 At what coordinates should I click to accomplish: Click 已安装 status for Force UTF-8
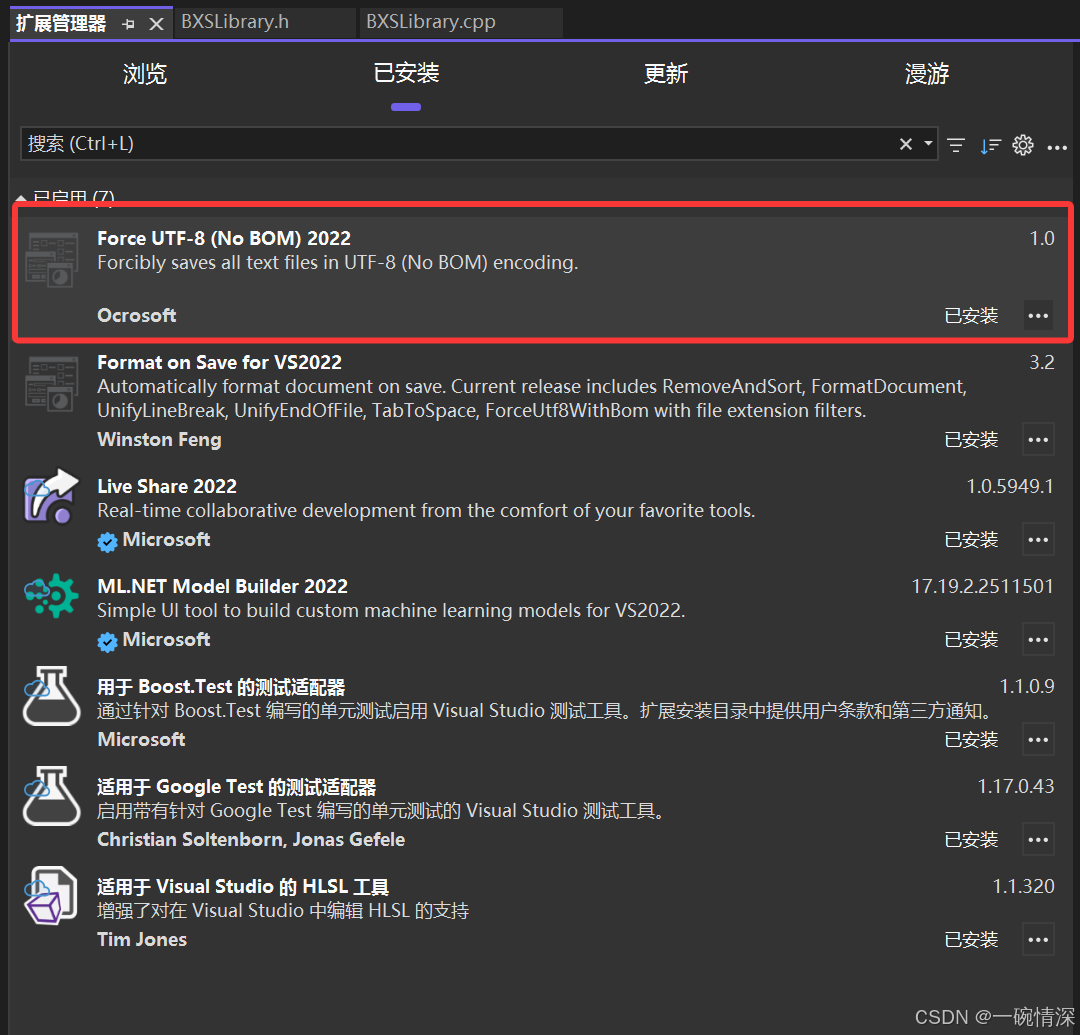[971, 316]
